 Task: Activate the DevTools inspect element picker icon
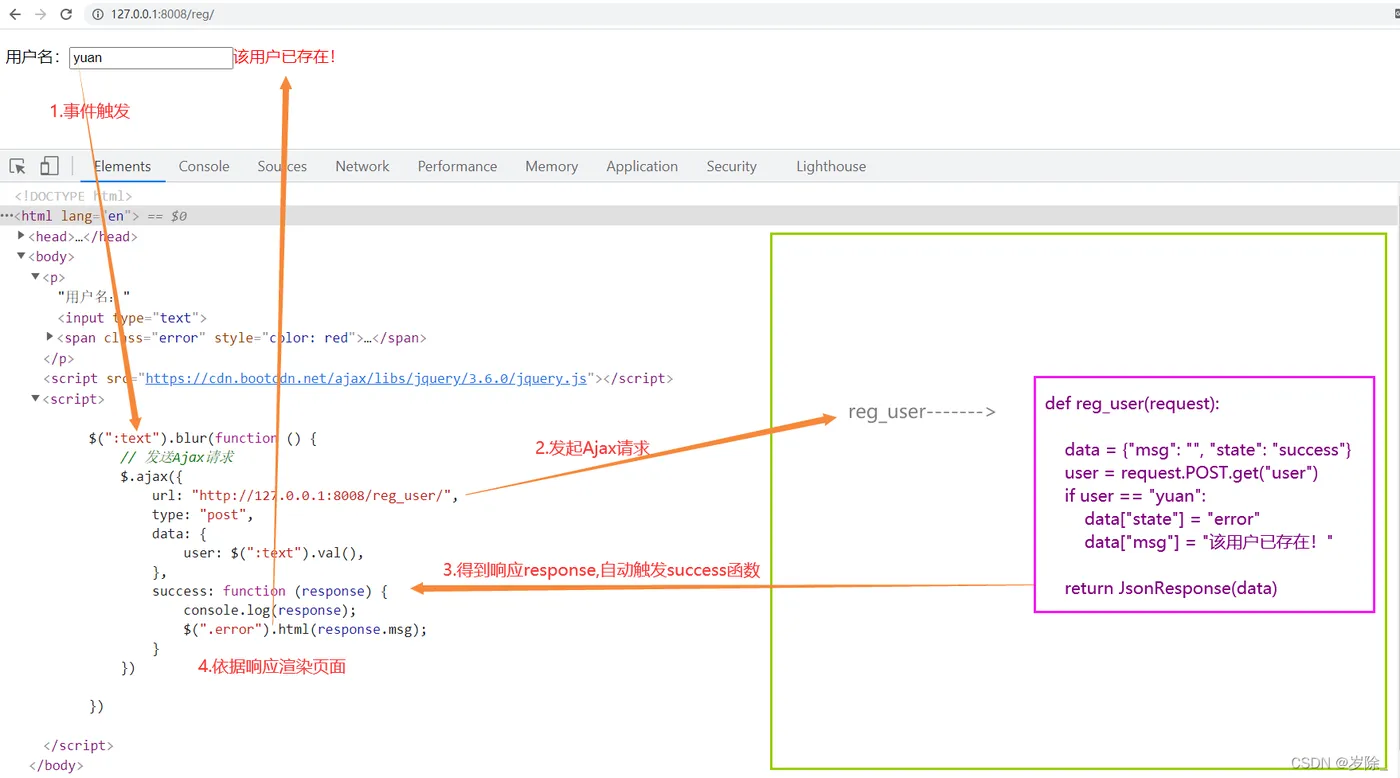point(18,167)
